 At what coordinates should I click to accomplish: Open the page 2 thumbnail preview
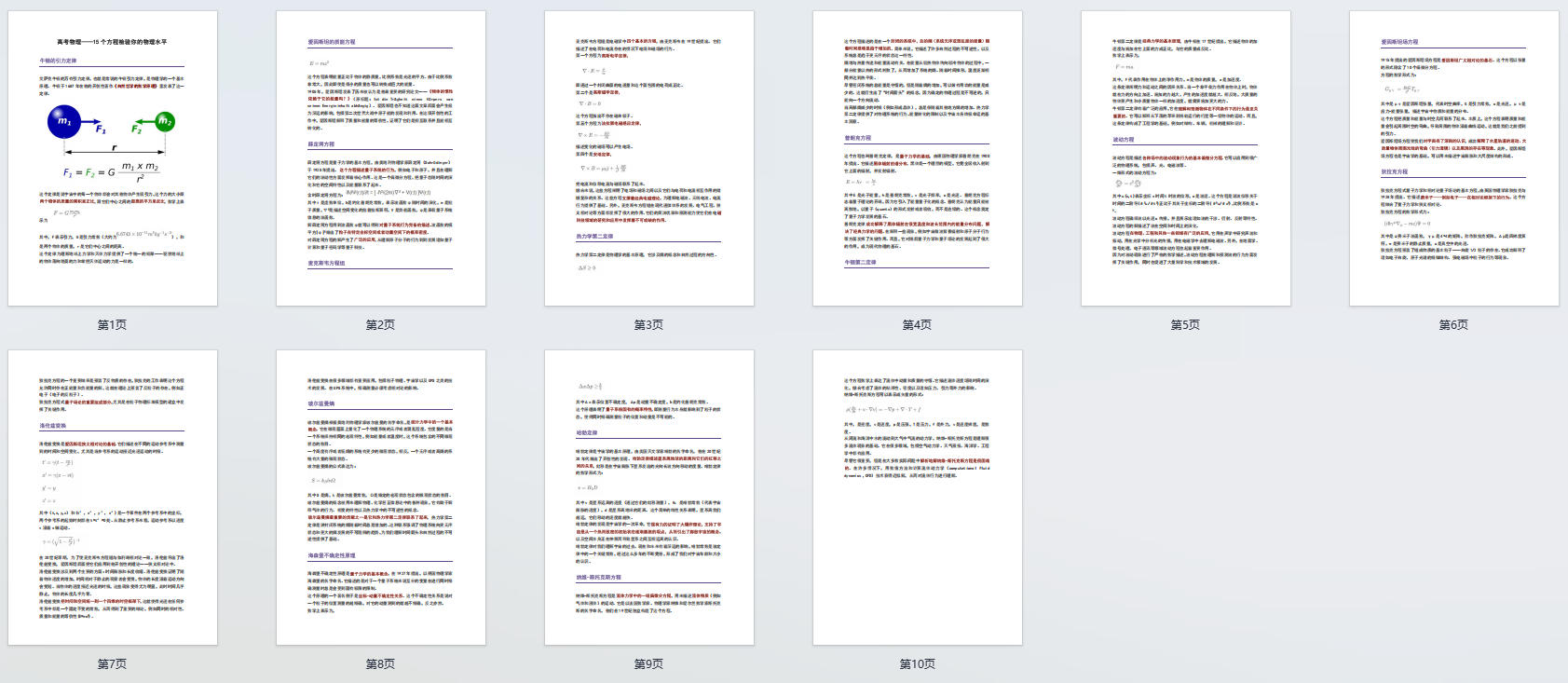[x=381, y=158]
